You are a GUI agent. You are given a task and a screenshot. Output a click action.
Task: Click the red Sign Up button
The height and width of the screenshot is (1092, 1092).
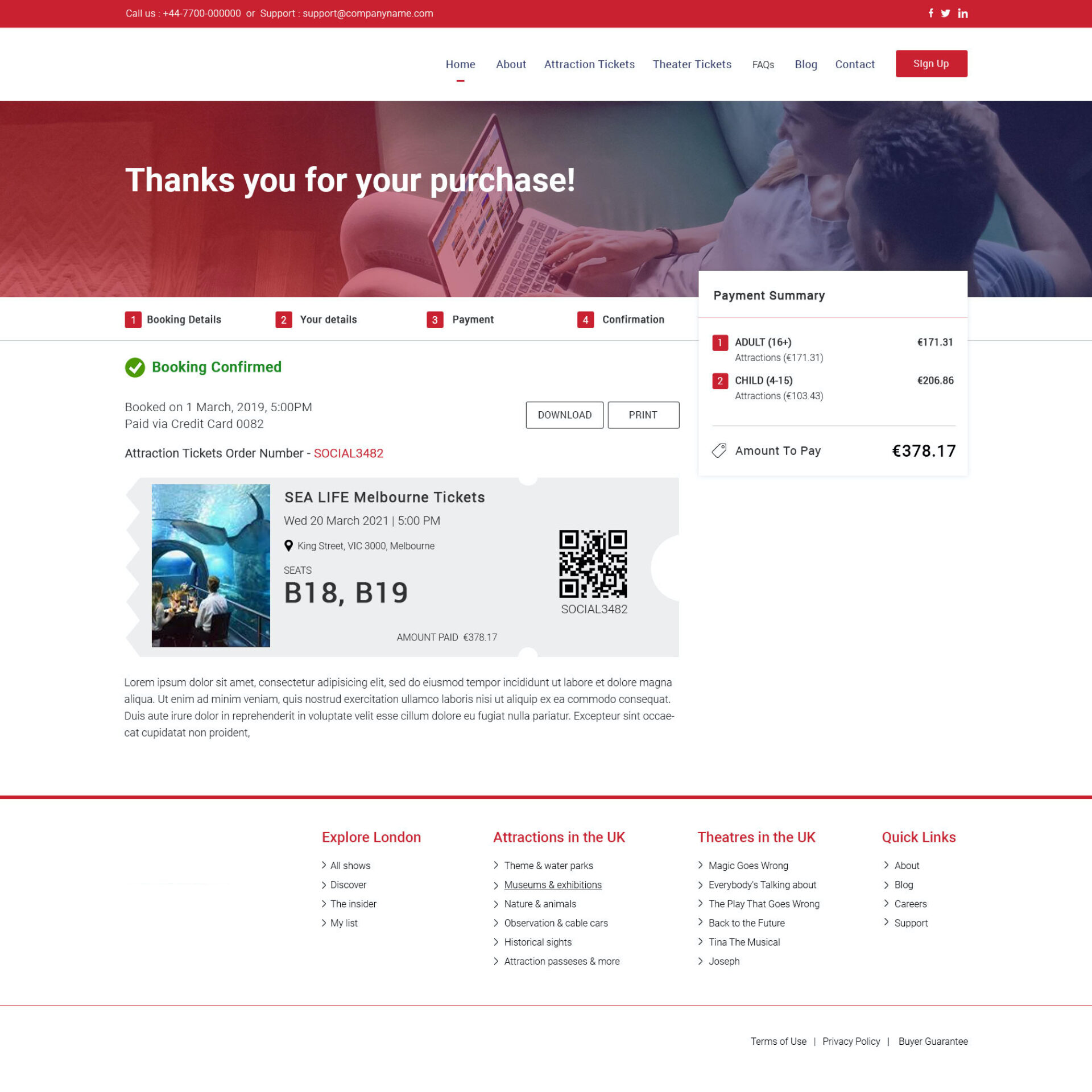931,64
